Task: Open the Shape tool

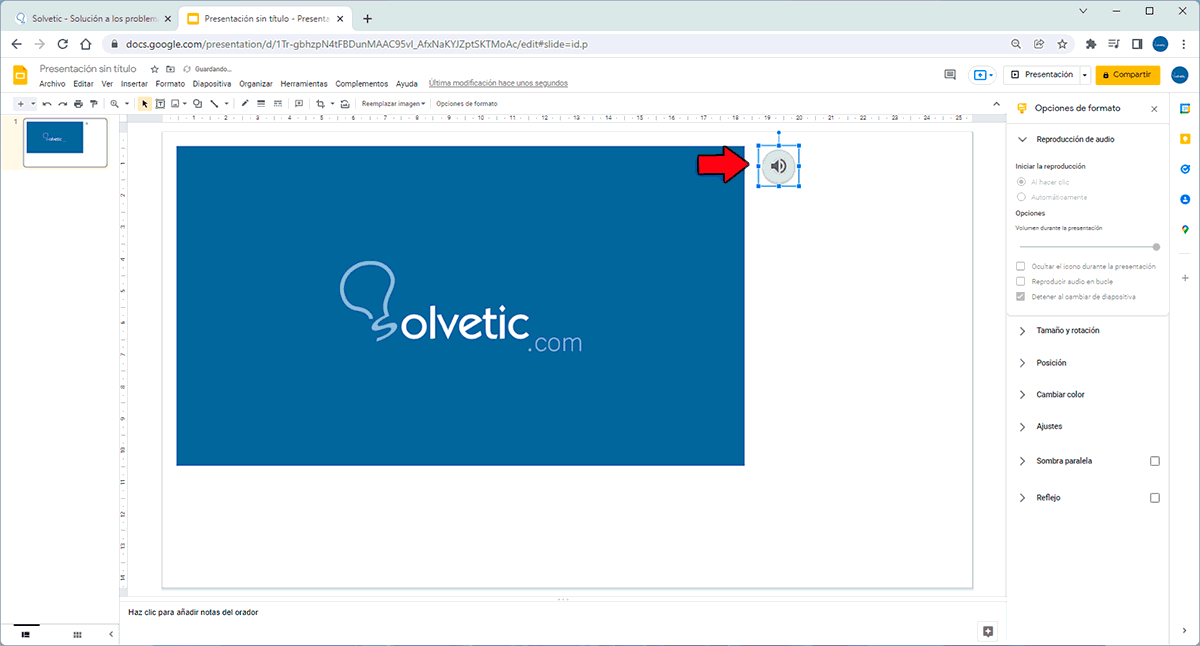Action: click(198, 104)
